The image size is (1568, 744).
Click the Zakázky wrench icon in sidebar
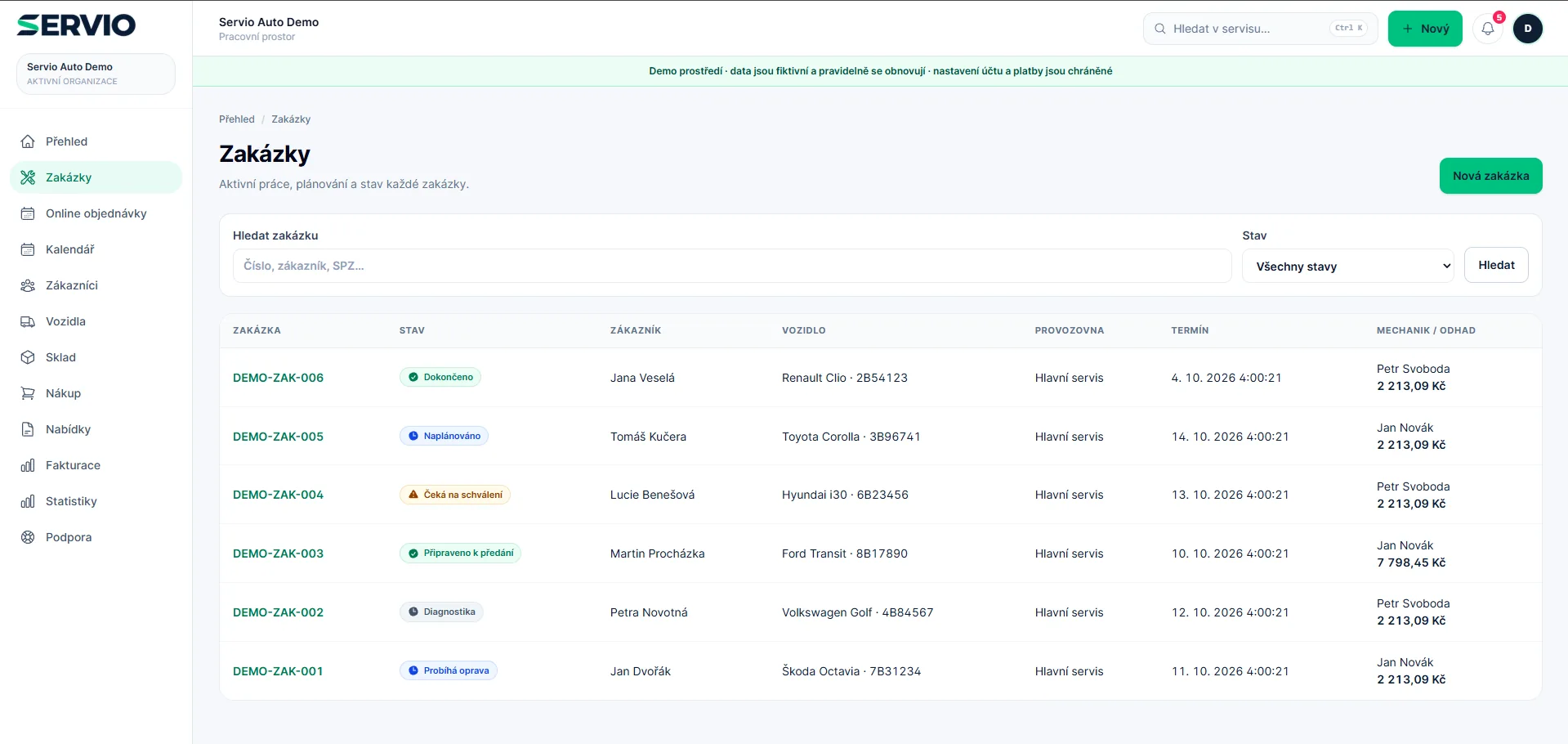click(x=28, y=177)
